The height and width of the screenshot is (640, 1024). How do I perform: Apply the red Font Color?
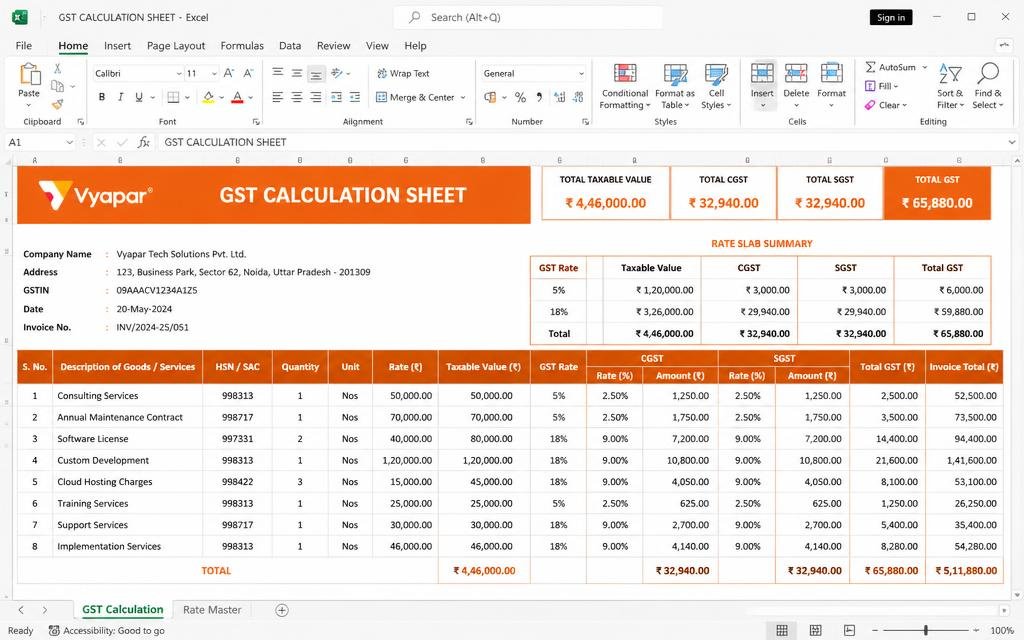238,97
